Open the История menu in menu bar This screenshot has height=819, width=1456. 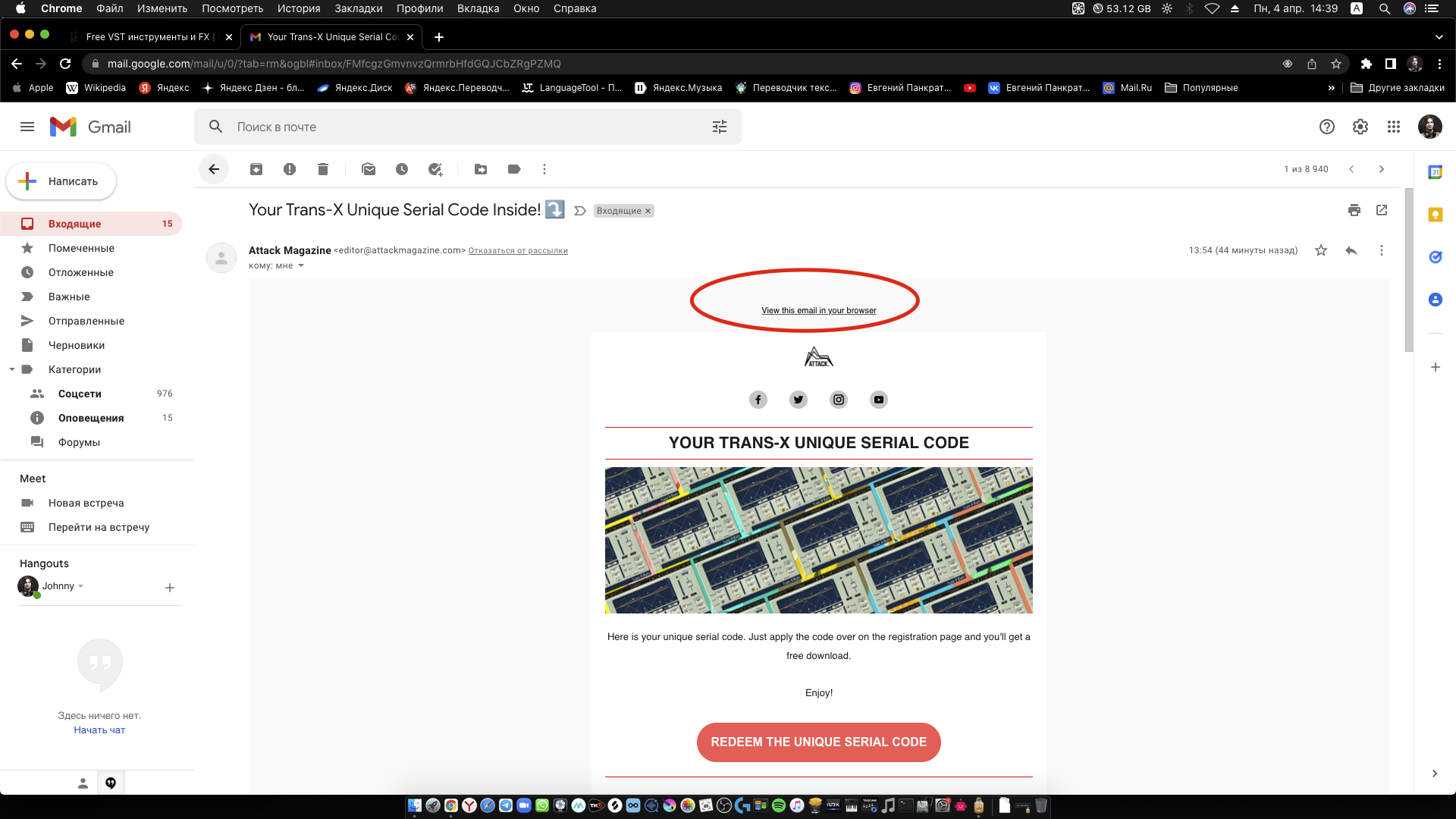(298, 8)
